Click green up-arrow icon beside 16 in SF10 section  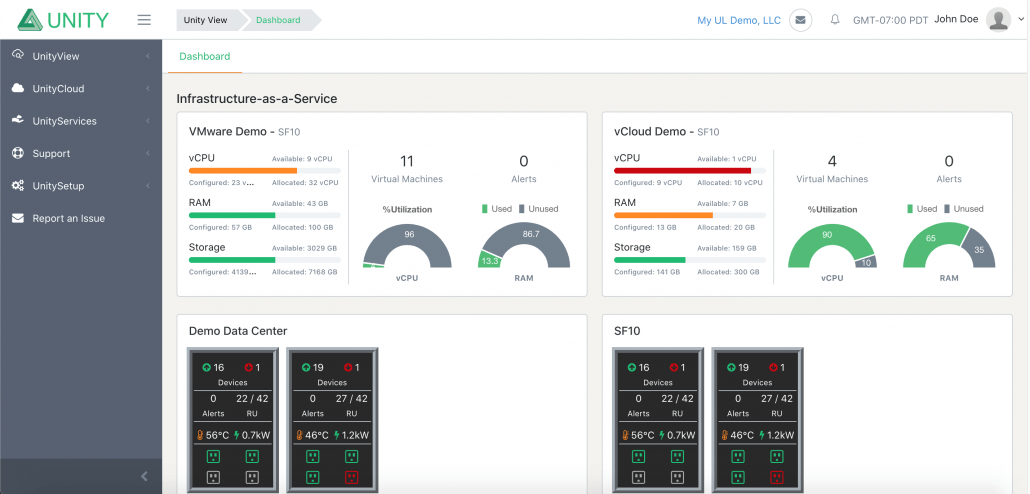[x=633, y=367]
